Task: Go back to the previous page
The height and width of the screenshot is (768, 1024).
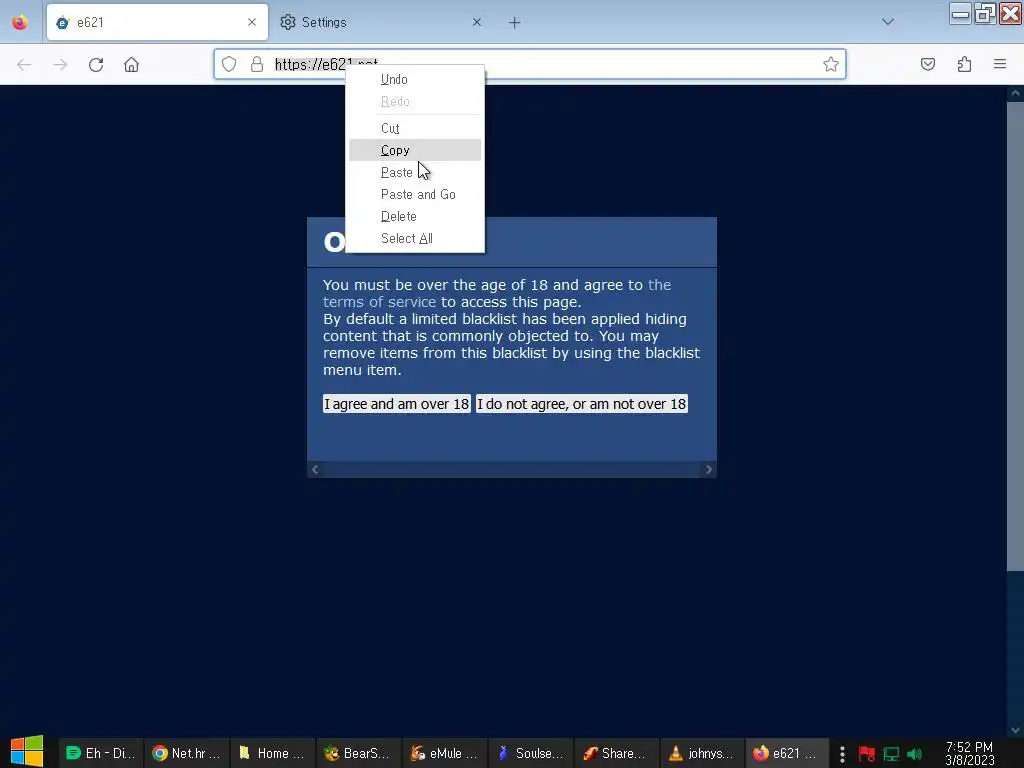Action: (x=24, y=65)
